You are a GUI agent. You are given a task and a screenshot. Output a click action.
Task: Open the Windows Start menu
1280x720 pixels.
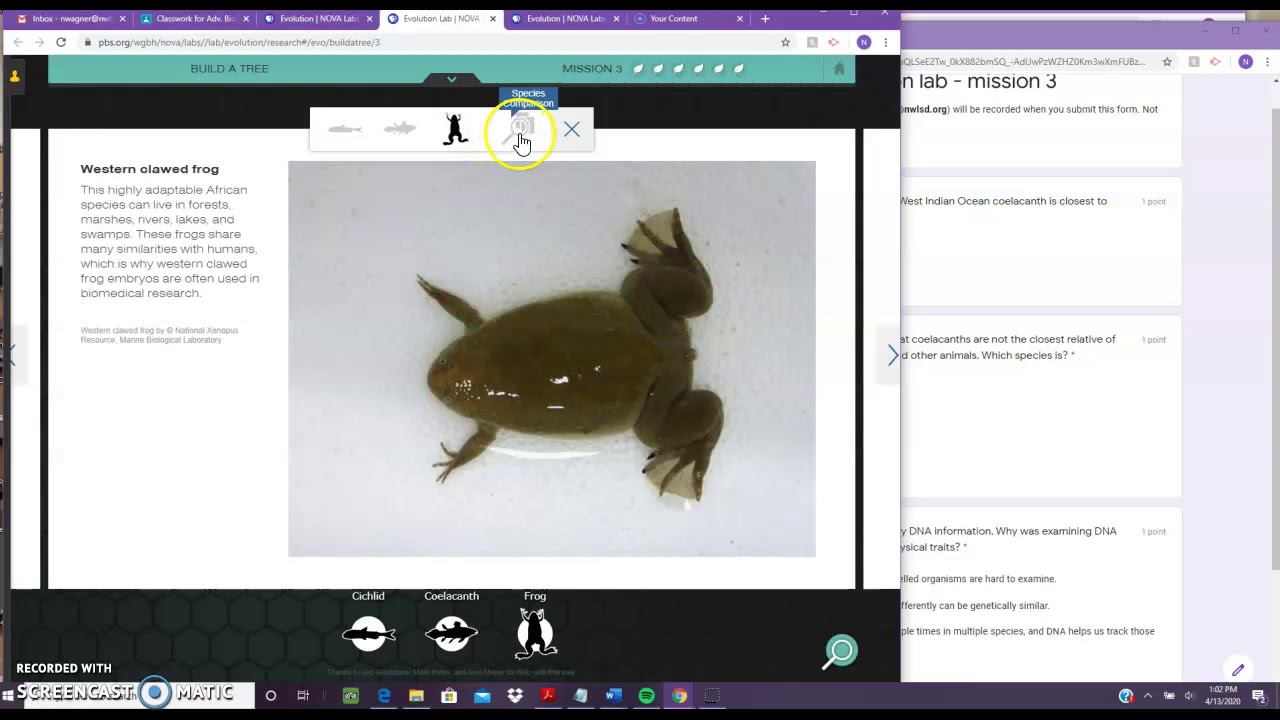coord(10,695)
